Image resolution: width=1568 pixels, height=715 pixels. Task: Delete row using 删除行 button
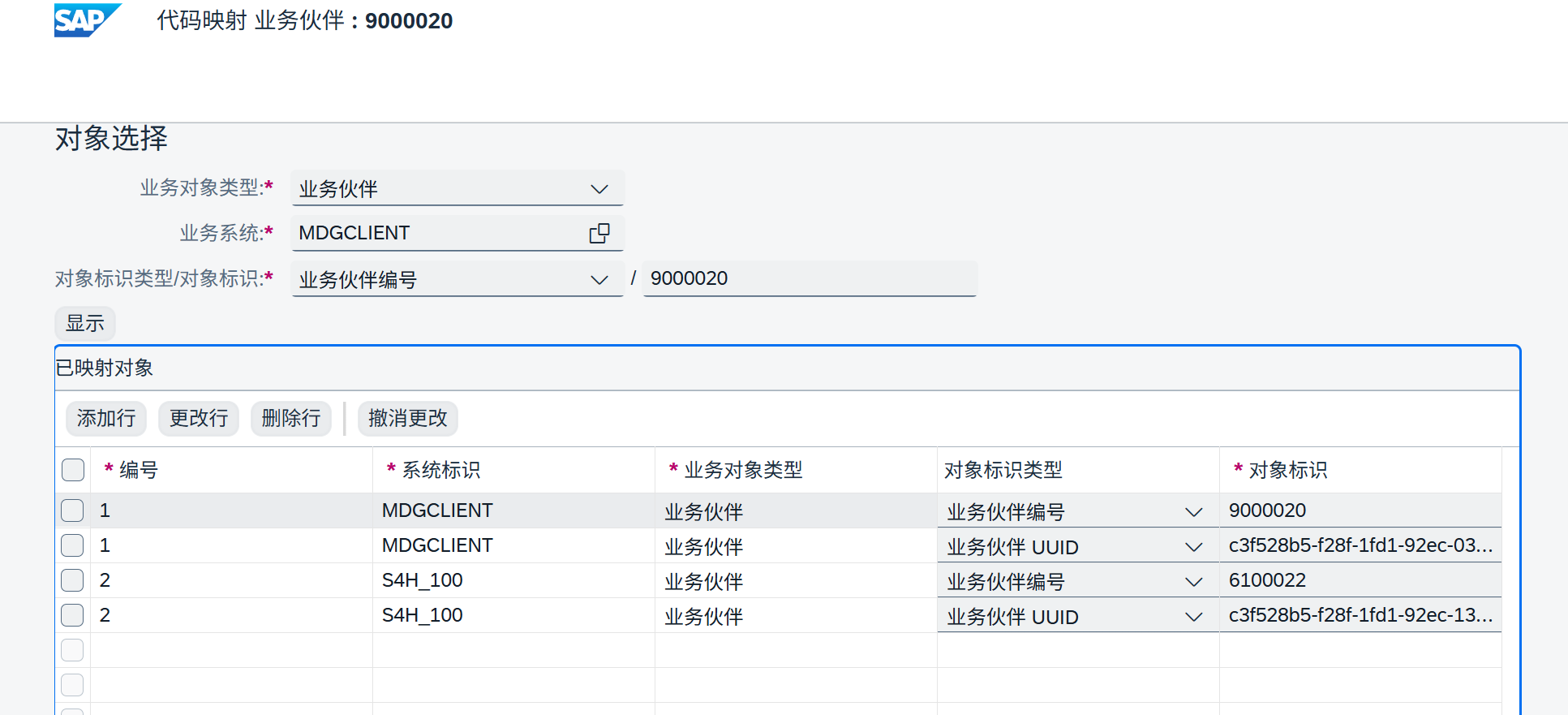291,418
